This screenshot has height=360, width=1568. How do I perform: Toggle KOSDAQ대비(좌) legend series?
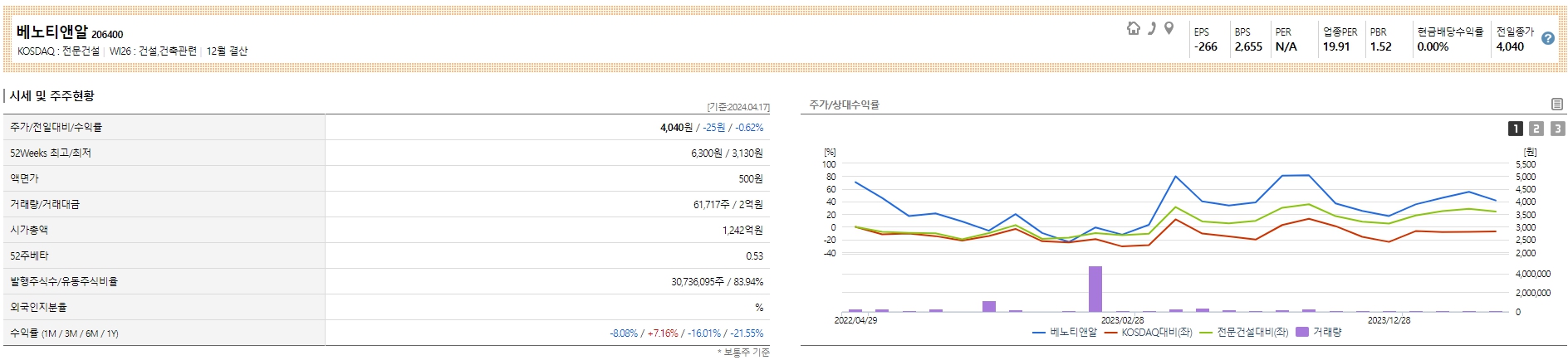pos(1149,332)
